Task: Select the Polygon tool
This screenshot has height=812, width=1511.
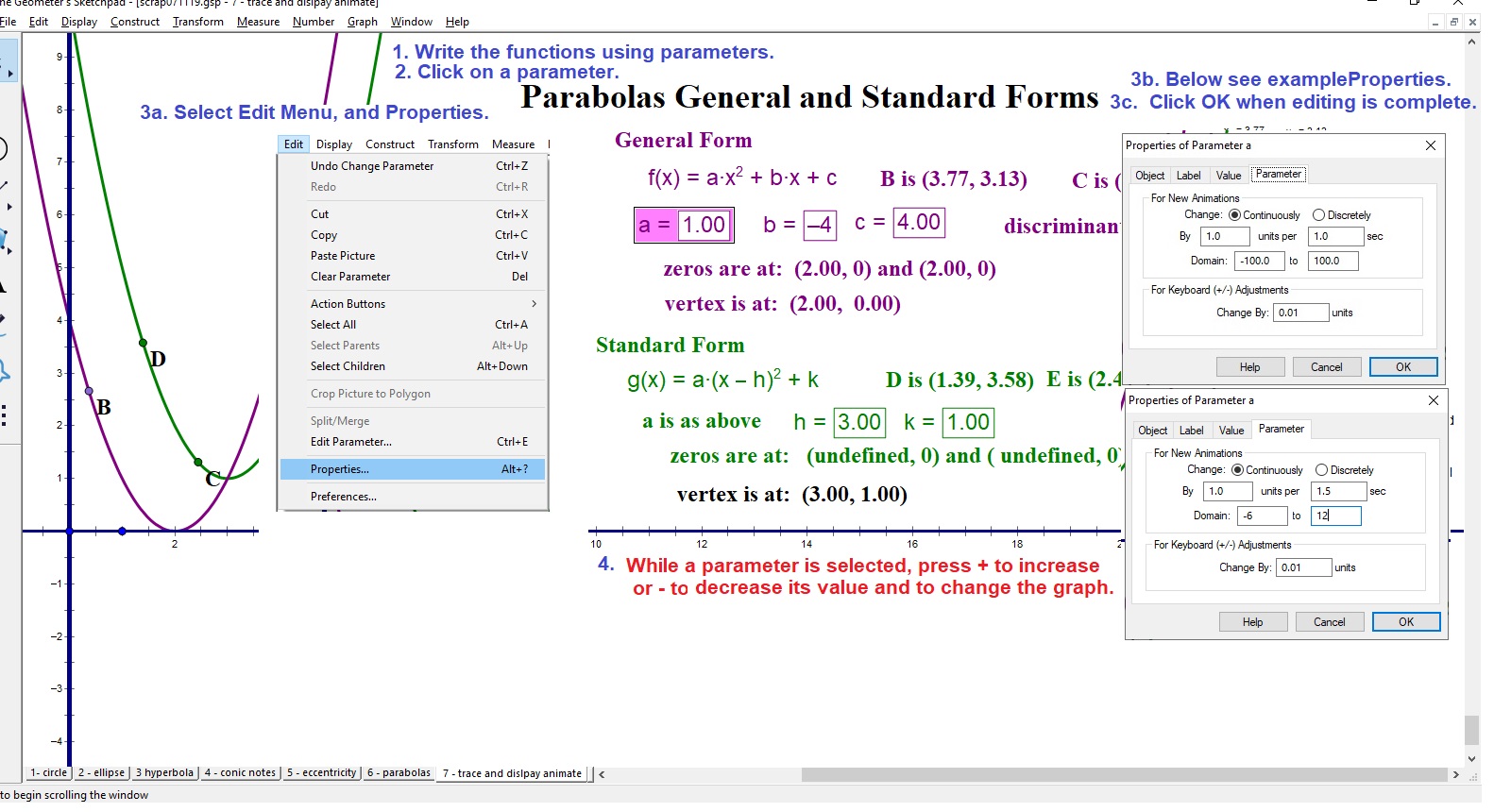Action: (4, 238)
